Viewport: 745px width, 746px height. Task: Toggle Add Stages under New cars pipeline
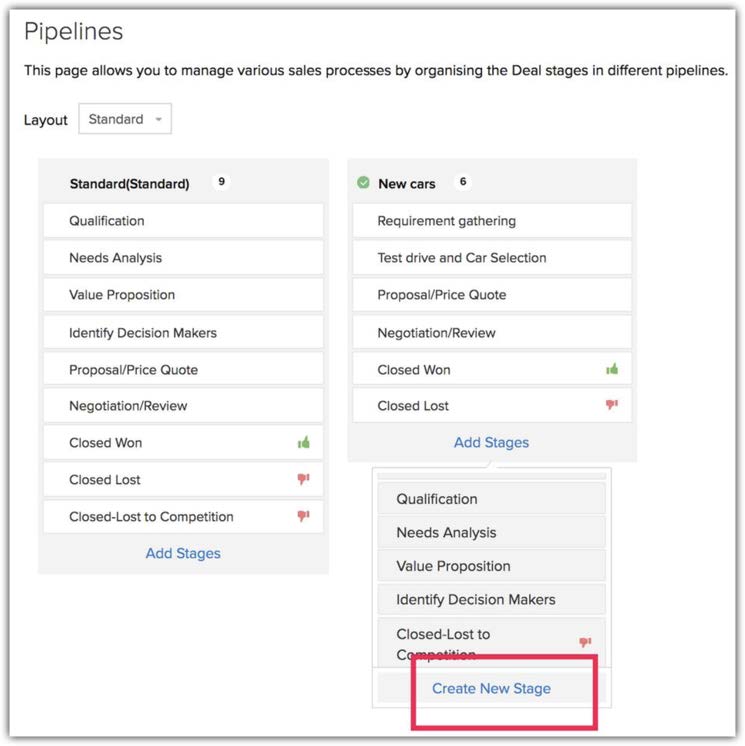coord(491,442)
